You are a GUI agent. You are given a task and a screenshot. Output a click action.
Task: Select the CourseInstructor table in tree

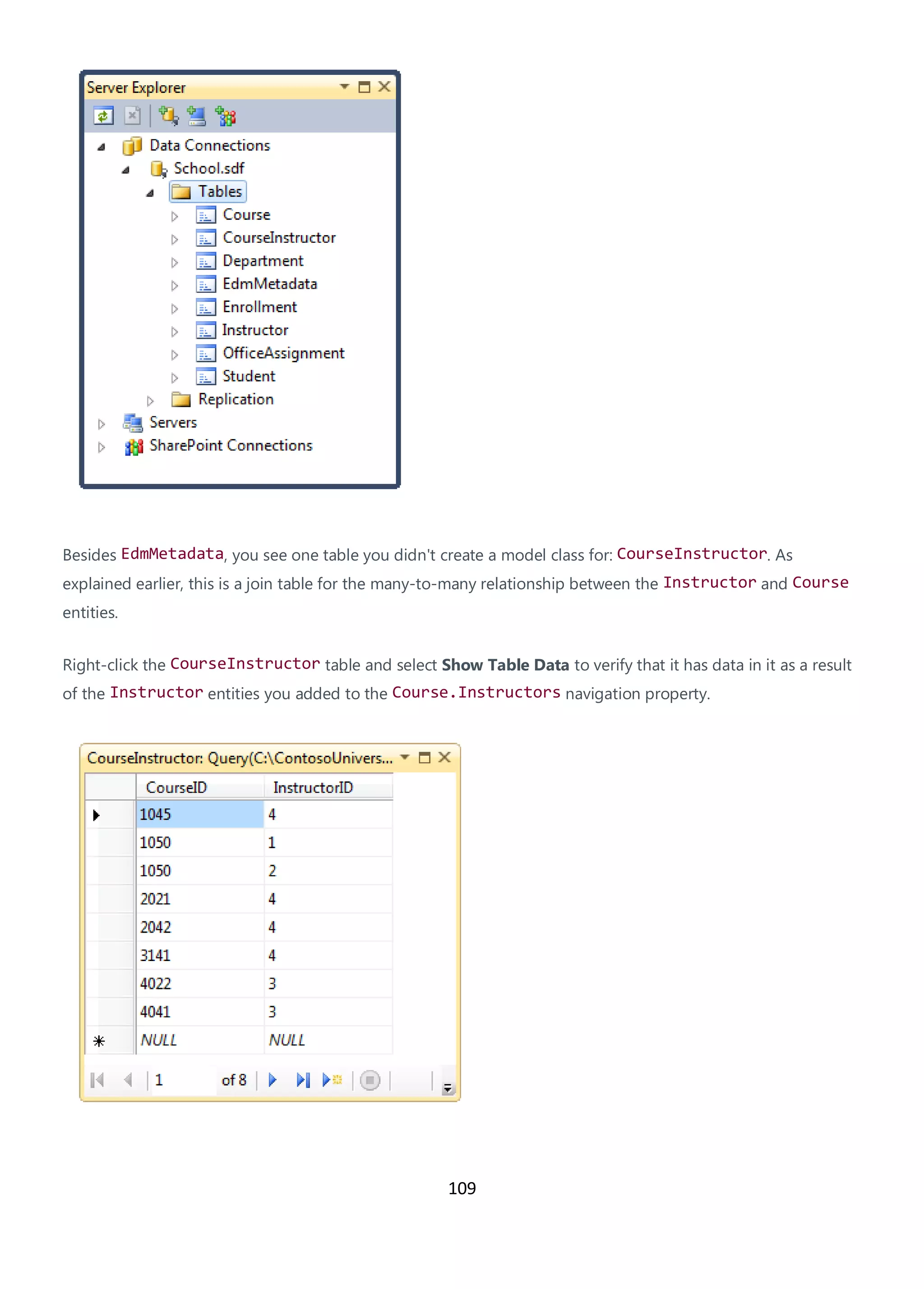[279, 238]
